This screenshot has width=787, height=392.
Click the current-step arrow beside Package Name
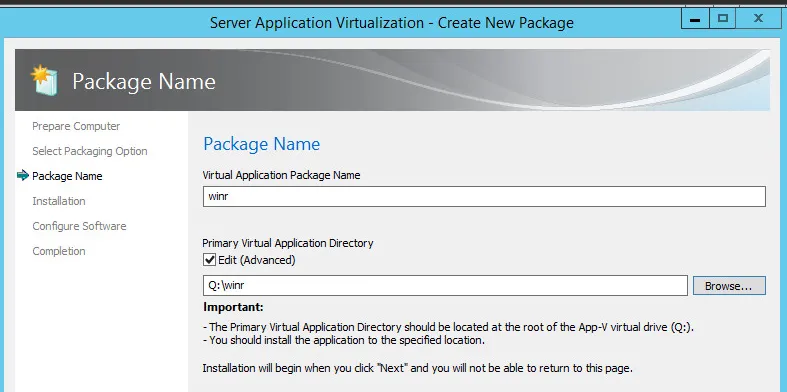tap(23, 176)
